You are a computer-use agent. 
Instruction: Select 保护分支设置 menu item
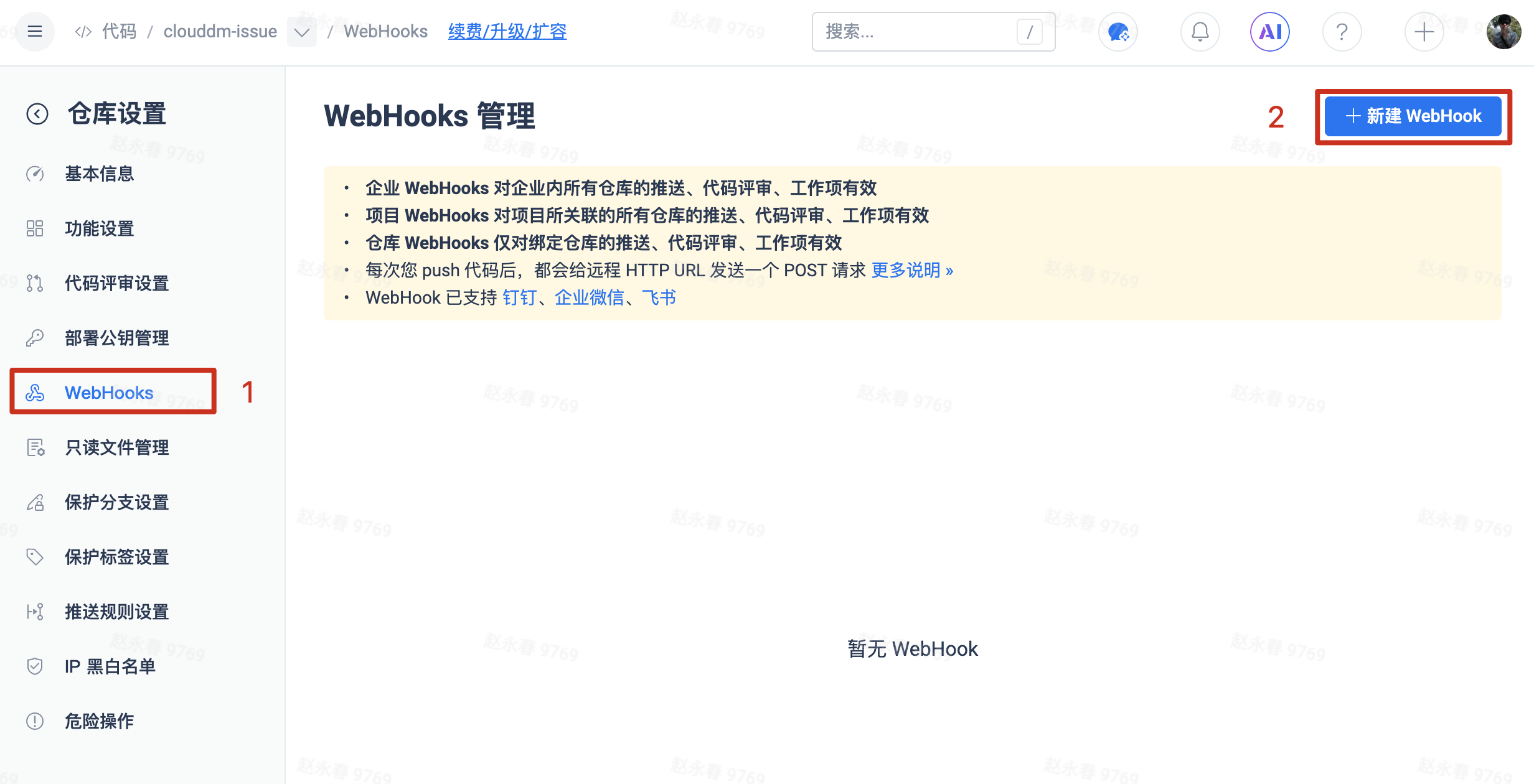coord(117,502)
